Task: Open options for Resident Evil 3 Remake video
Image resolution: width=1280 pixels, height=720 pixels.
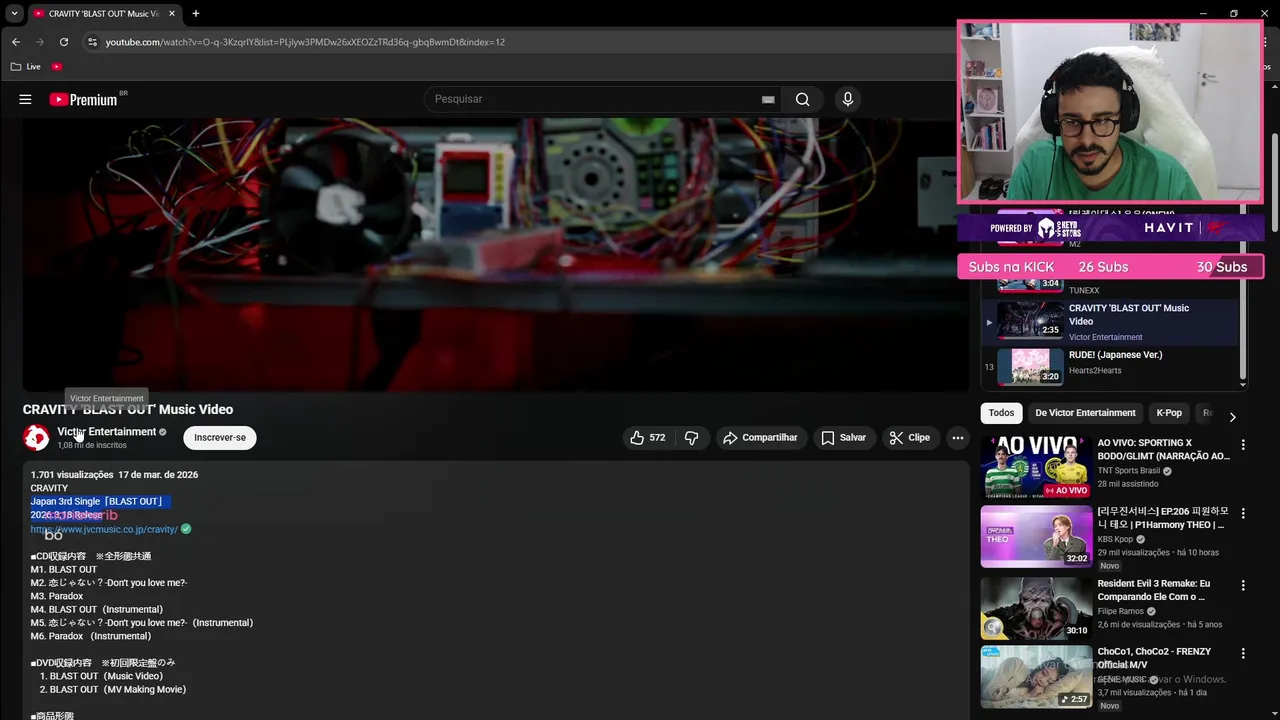Action: tap(1243, 585)
